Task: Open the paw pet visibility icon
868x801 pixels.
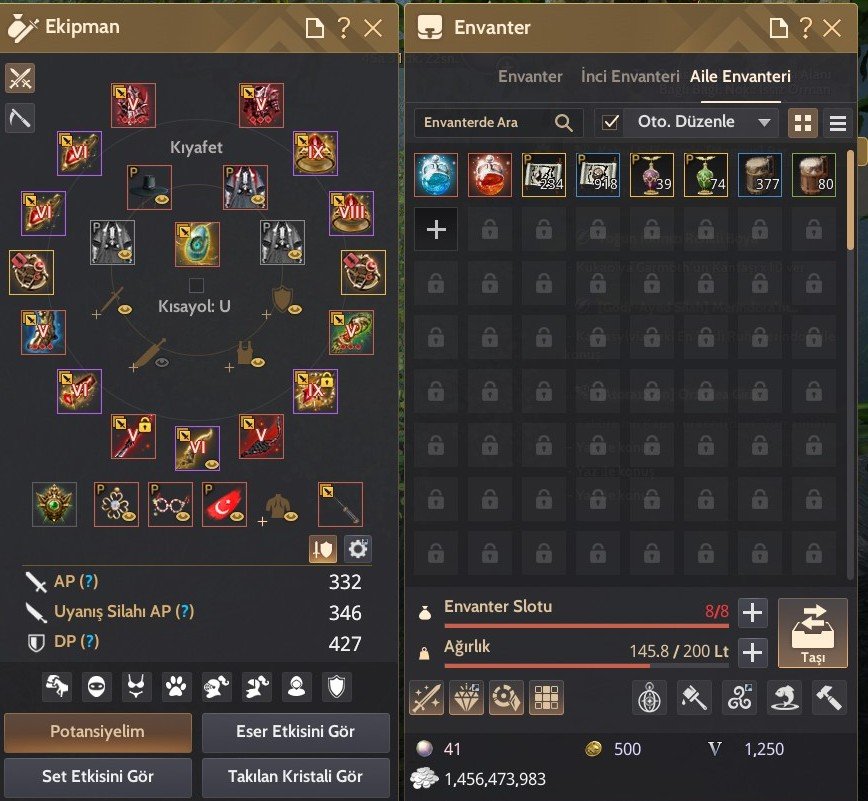Action: pyautogui.click(x=176, y=687)
